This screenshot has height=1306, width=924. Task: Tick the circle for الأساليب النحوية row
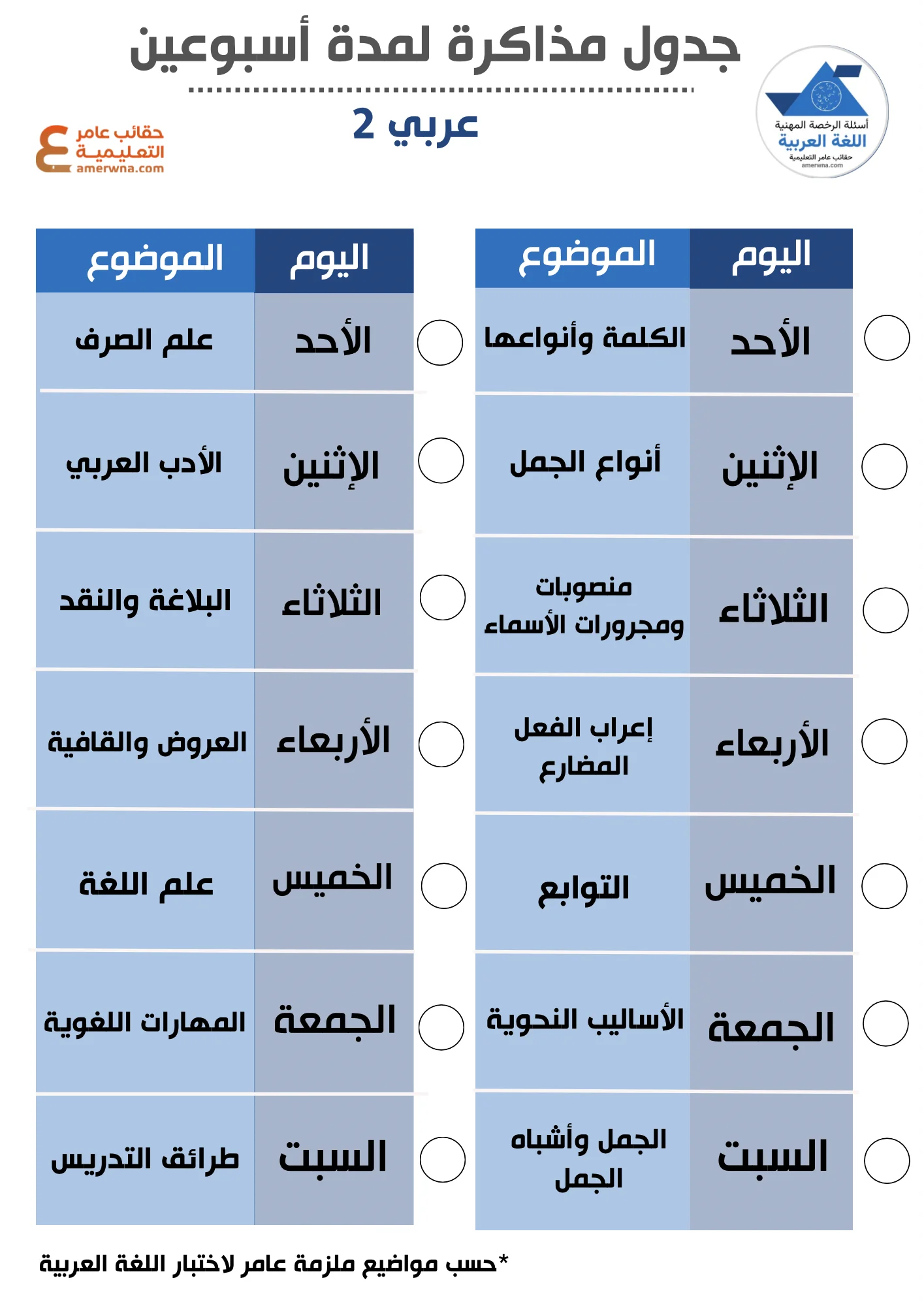(x=885, y=1023)
